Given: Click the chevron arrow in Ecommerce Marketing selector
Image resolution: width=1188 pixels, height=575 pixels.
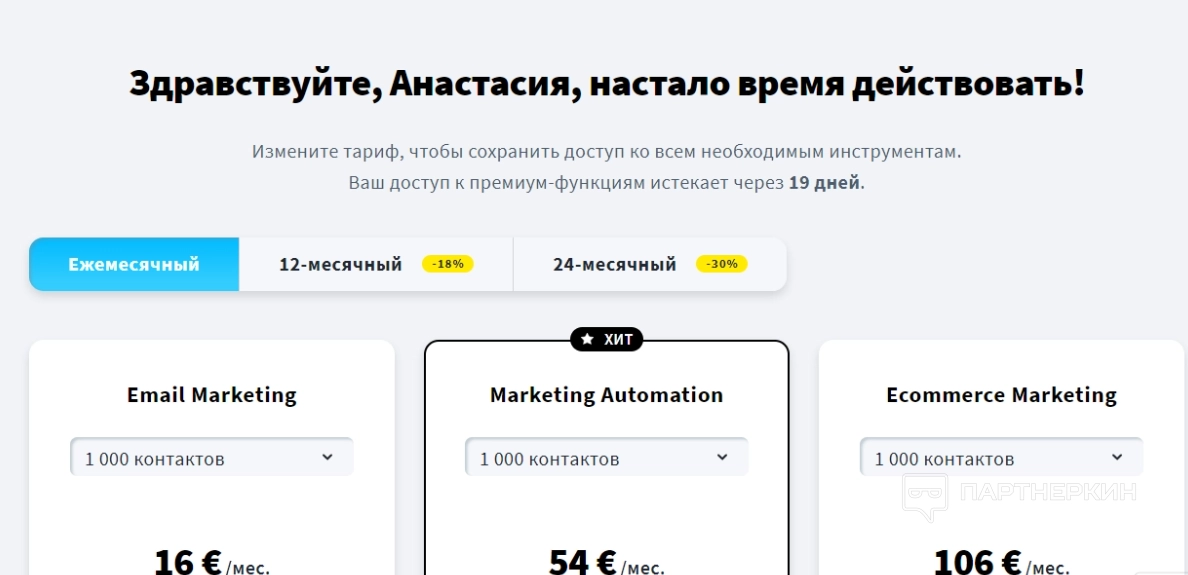Looking at the screenshot, I should click(1117, 458).
